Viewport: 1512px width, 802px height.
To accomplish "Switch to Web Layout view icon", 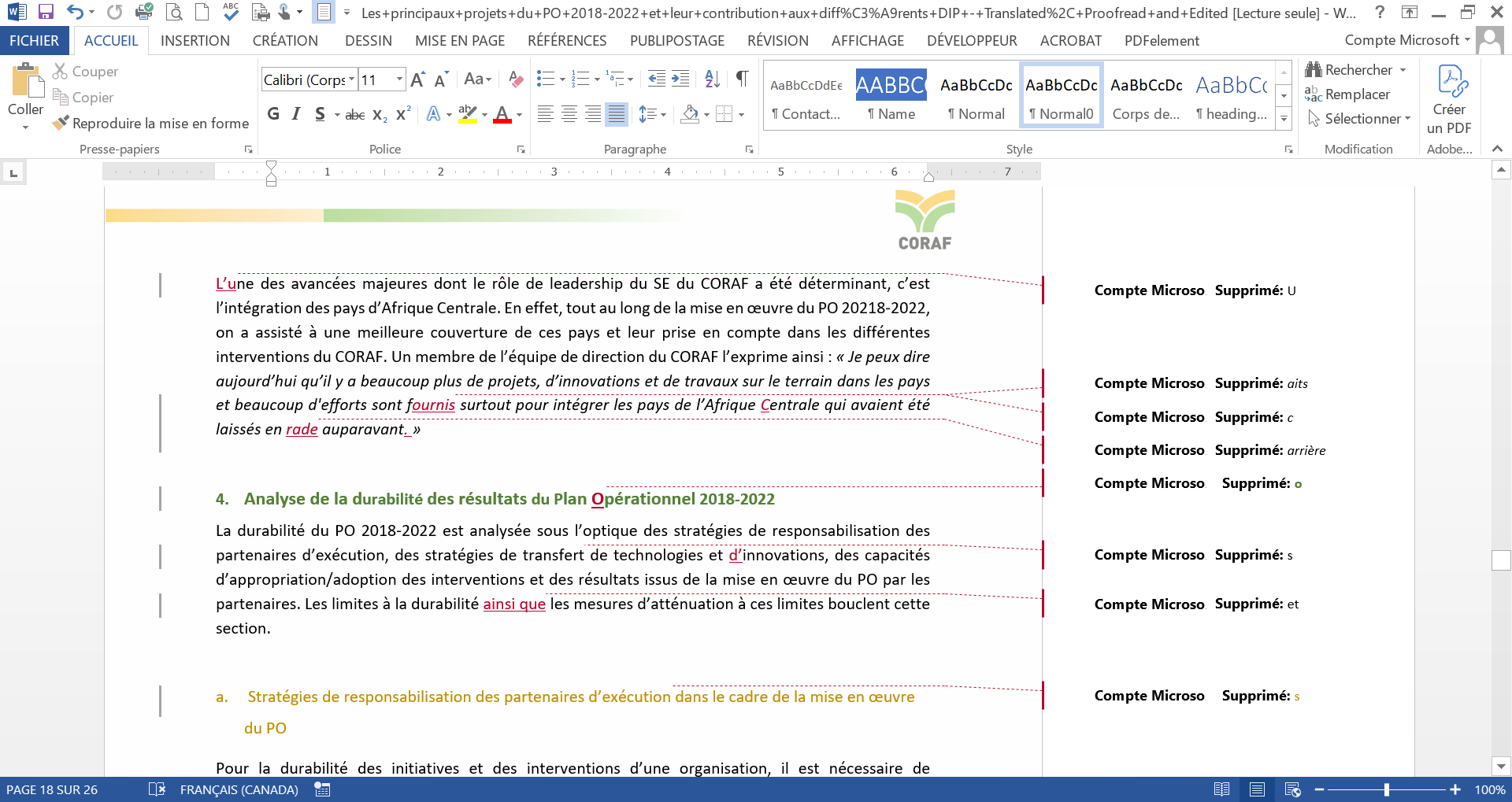I will click(x=1292, y=789).
